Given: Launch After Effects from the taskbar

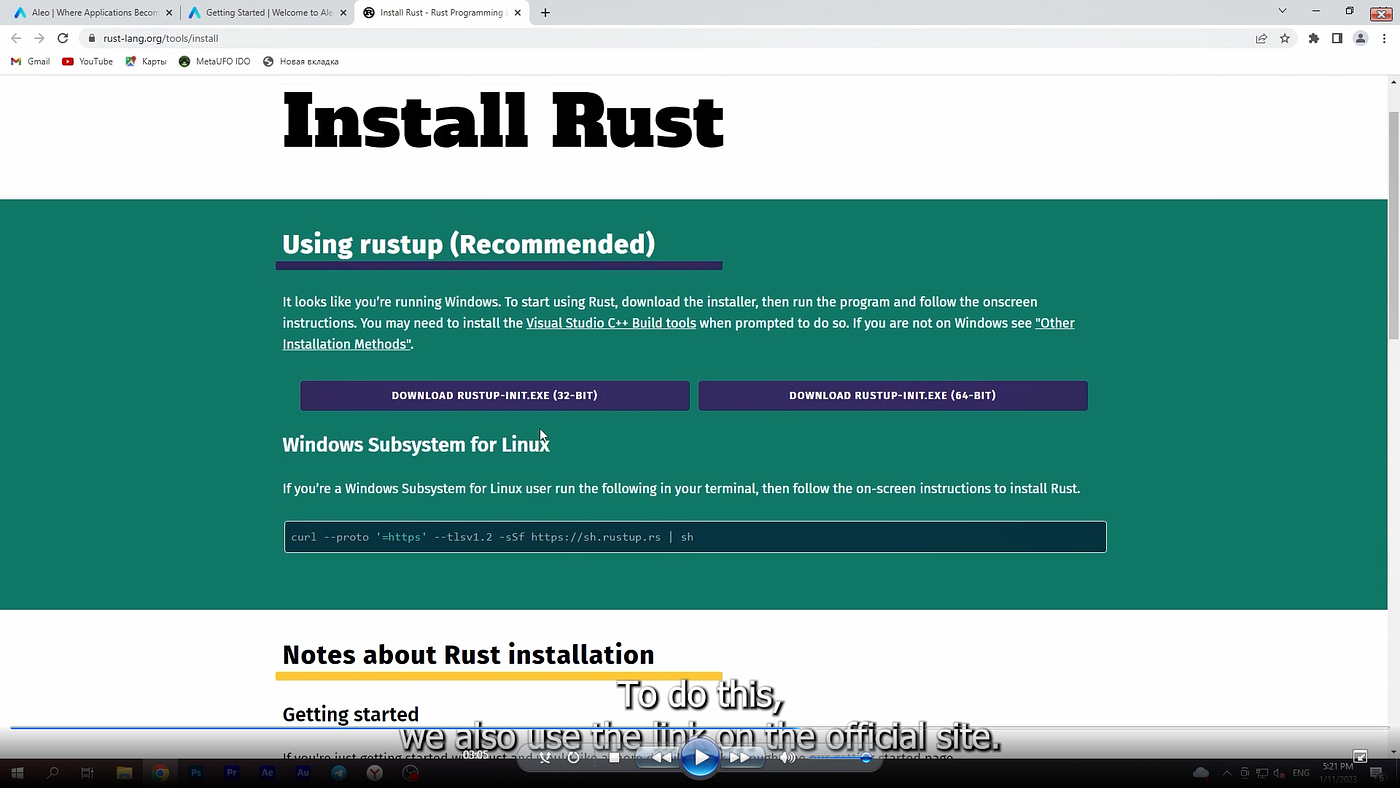Looking at the screenshot, I should [267, 773].
